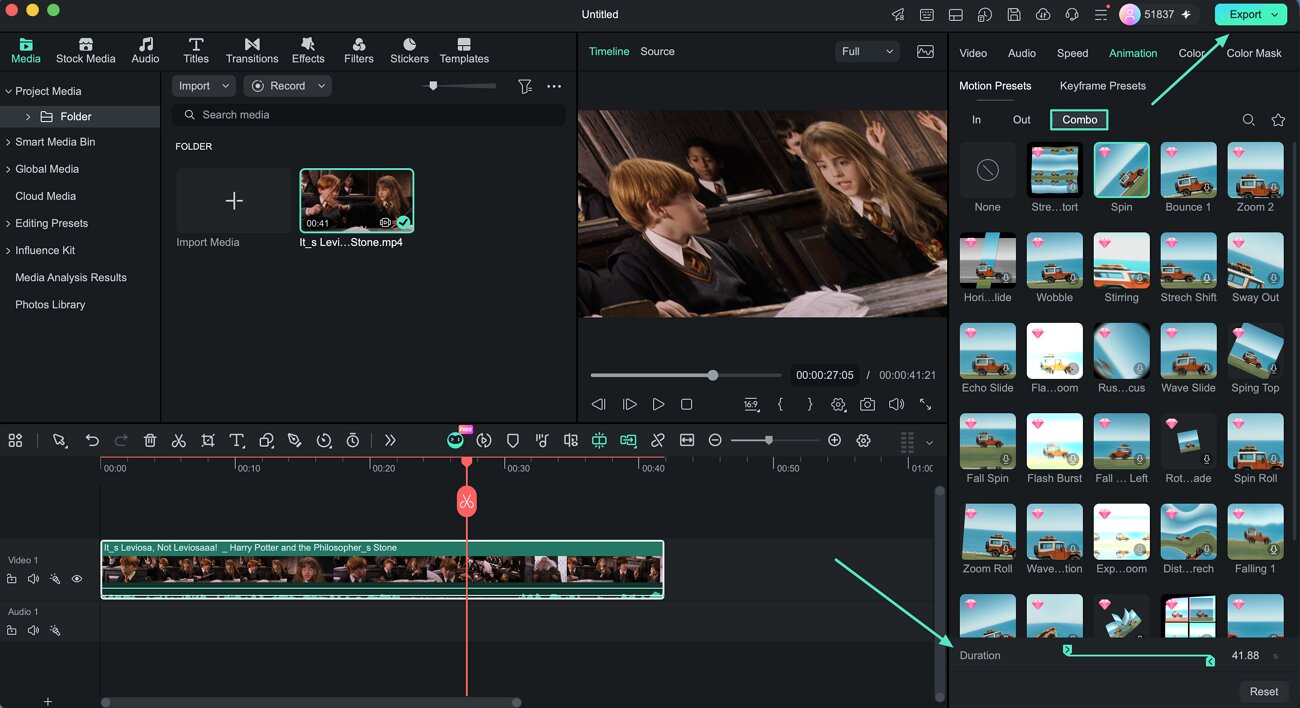Open the aspect ratio 16:9 menu

pyautogui.click(x=751, y=404)
